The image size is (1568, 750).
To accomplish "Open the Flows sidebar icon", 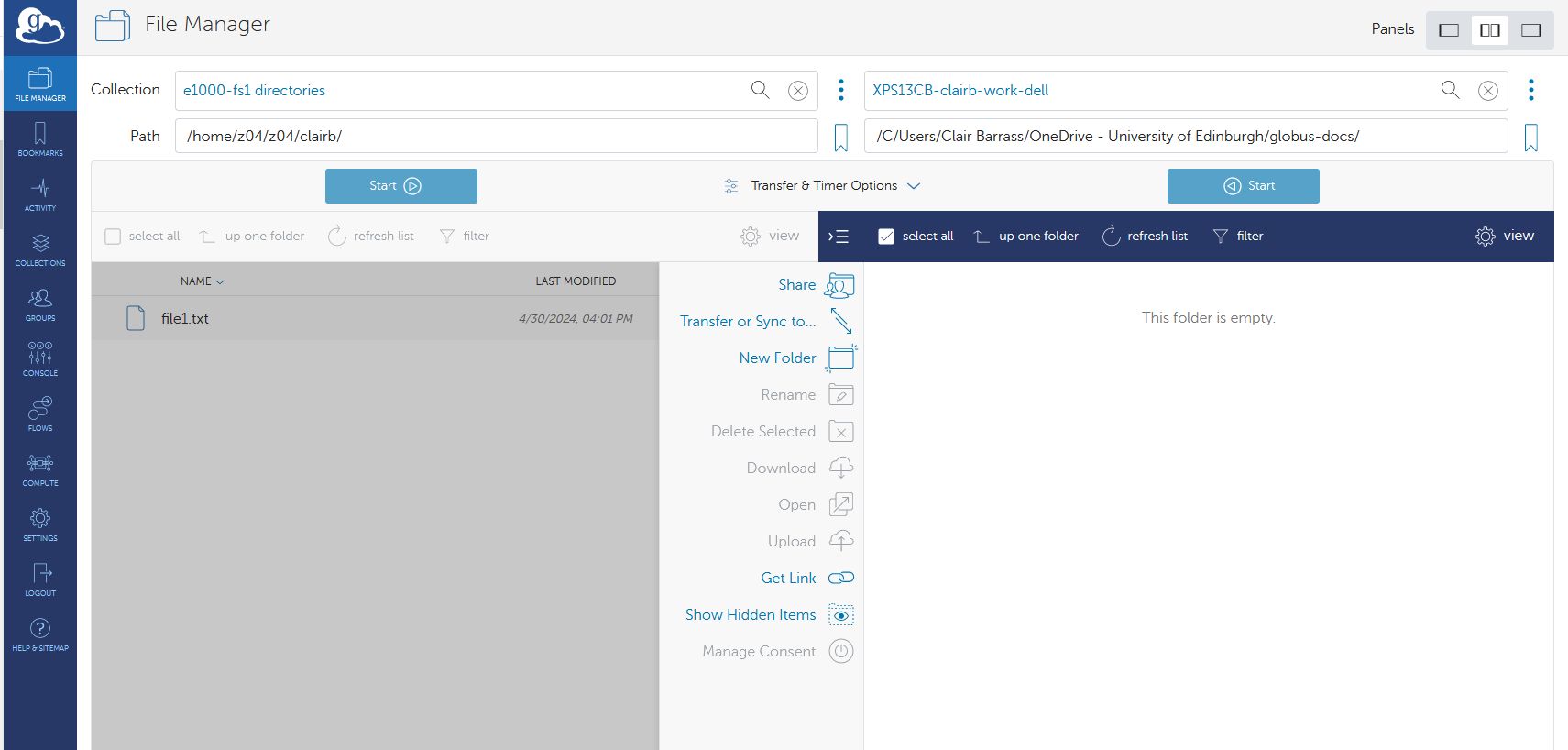I will [40, 414].
